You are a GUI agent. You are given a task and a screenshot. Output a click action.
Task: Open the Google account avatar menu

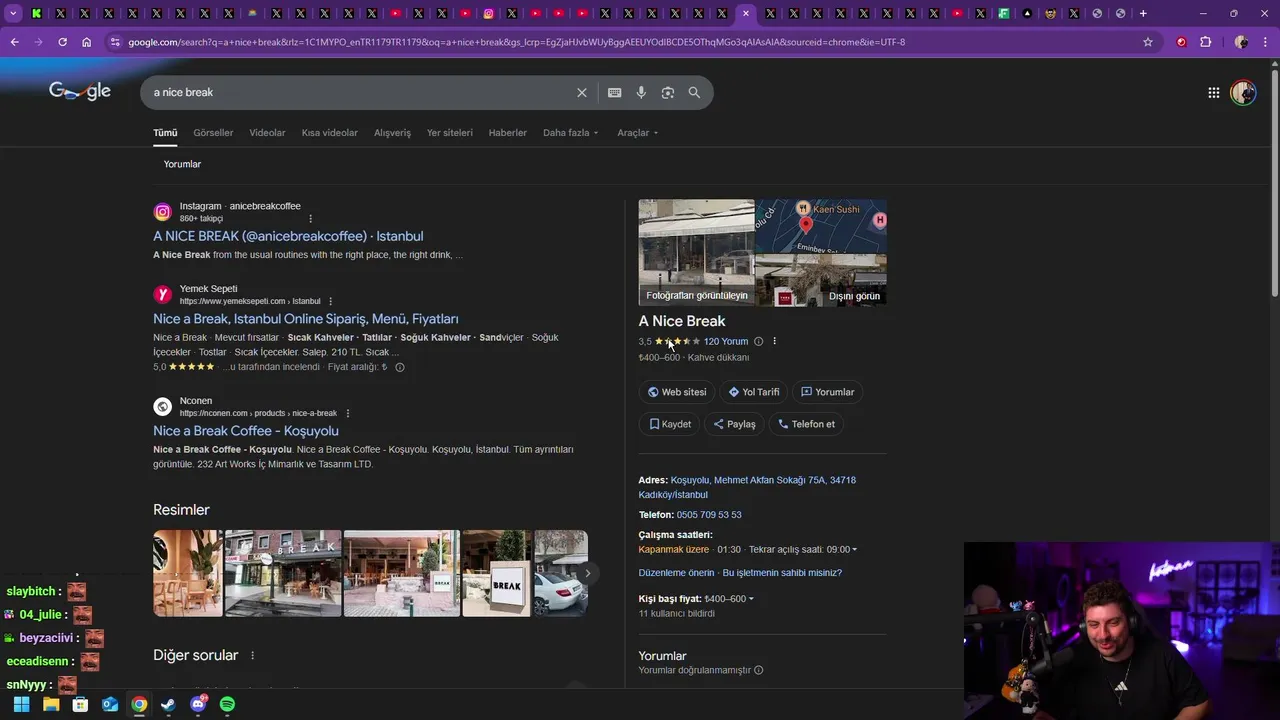tap(1243, 92)
